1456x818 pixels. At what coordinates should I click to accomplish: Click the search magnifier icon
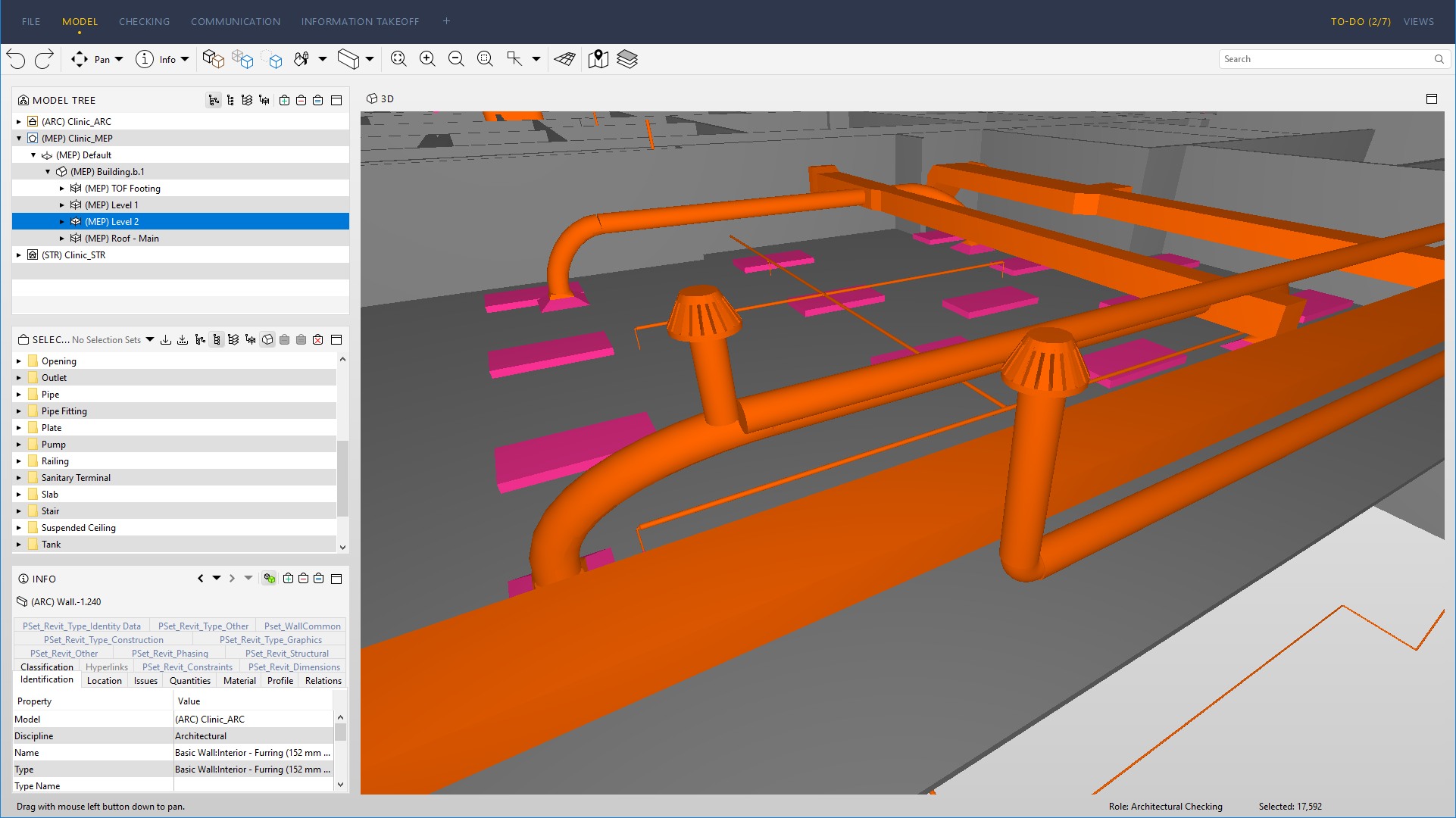(1439, 59)
